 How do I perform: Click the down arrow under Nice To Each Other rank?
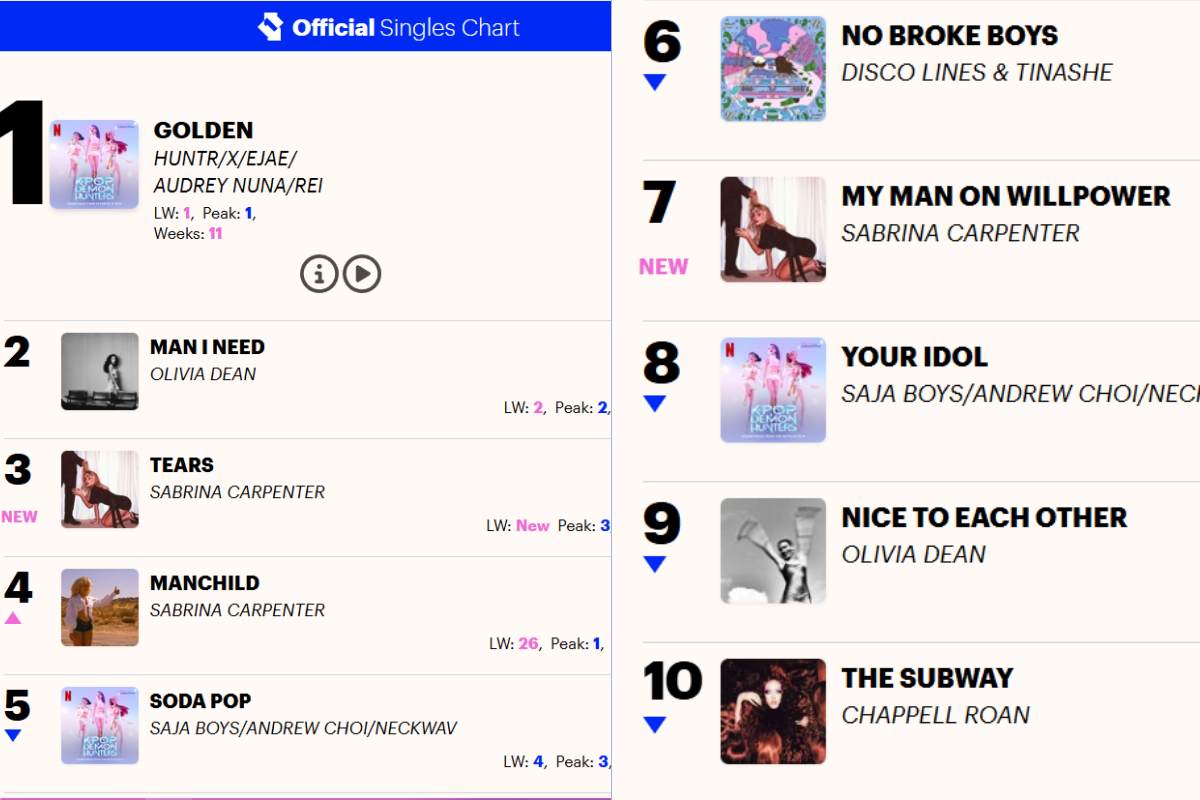click(x=657, y=563)
